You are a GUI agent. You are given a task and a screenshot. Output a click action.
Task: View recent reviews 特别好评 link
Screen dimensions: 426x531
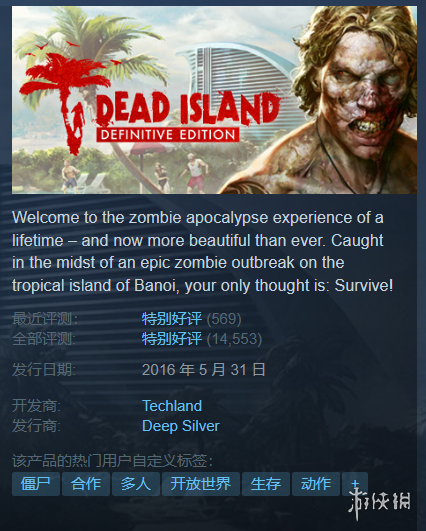[x=172, y=319]
